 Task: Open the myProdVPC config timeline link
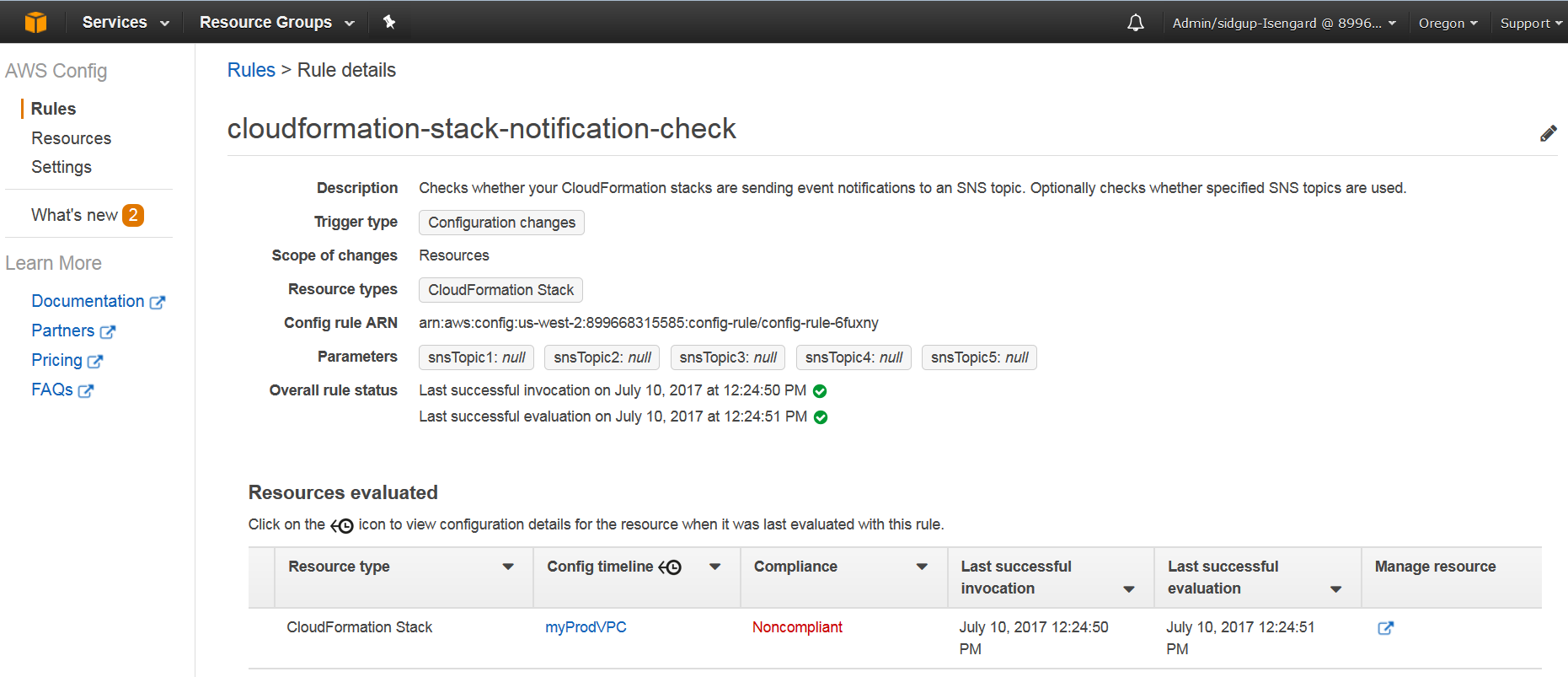coord(586,627)
